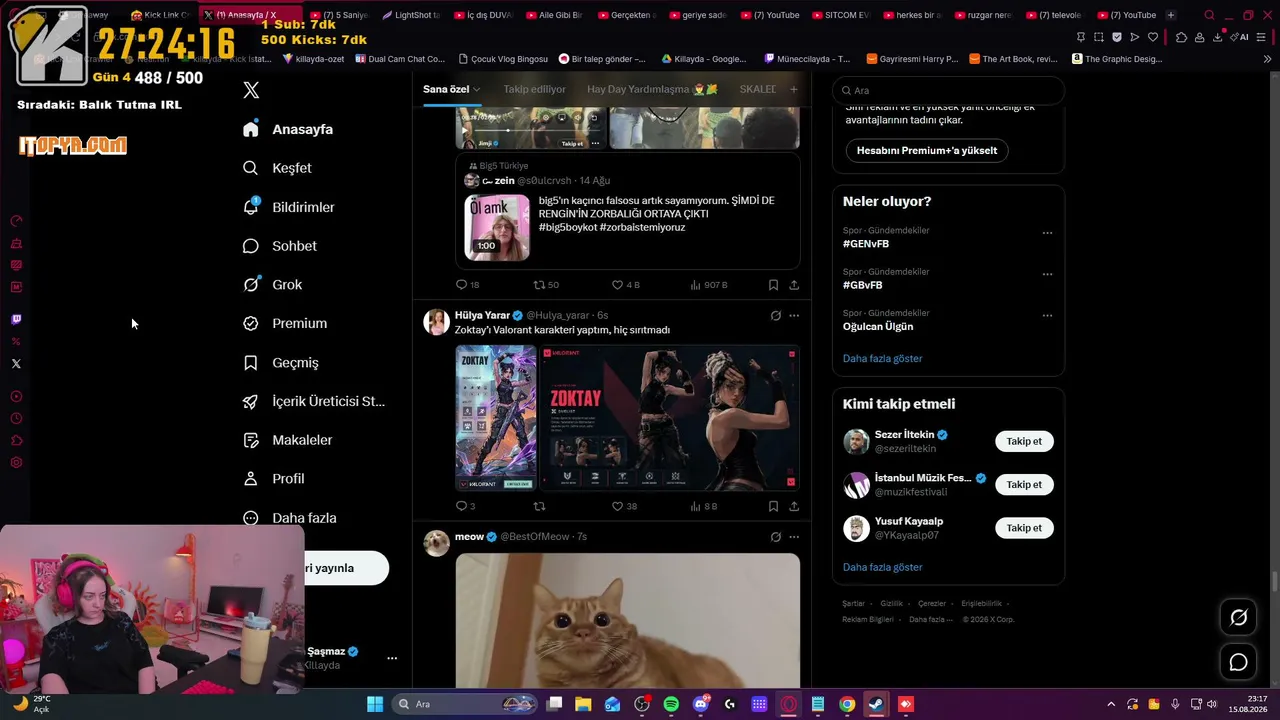This screenshot has height=720, width=1280.
Task: Open Oğulcan Ülgün trending topic
Action: click(878, 326)
